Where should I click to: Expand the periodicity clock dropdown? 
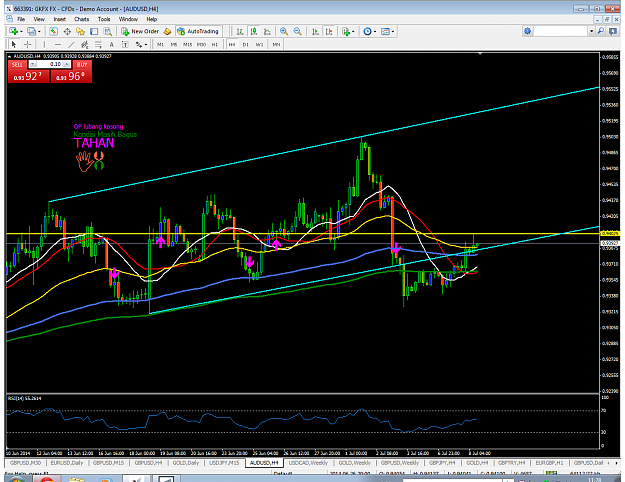tap(375, 31)
